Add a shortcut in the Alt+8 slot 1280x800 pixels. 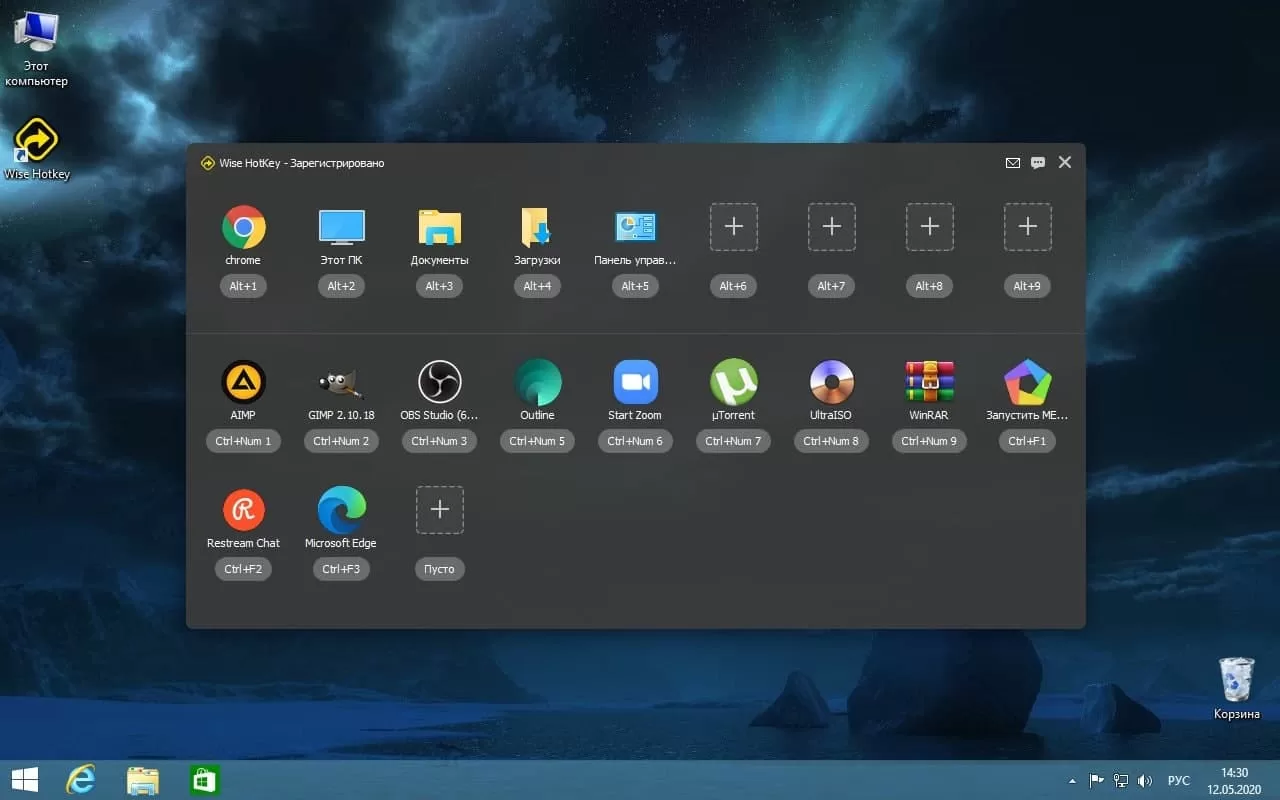tap(929, 227)
